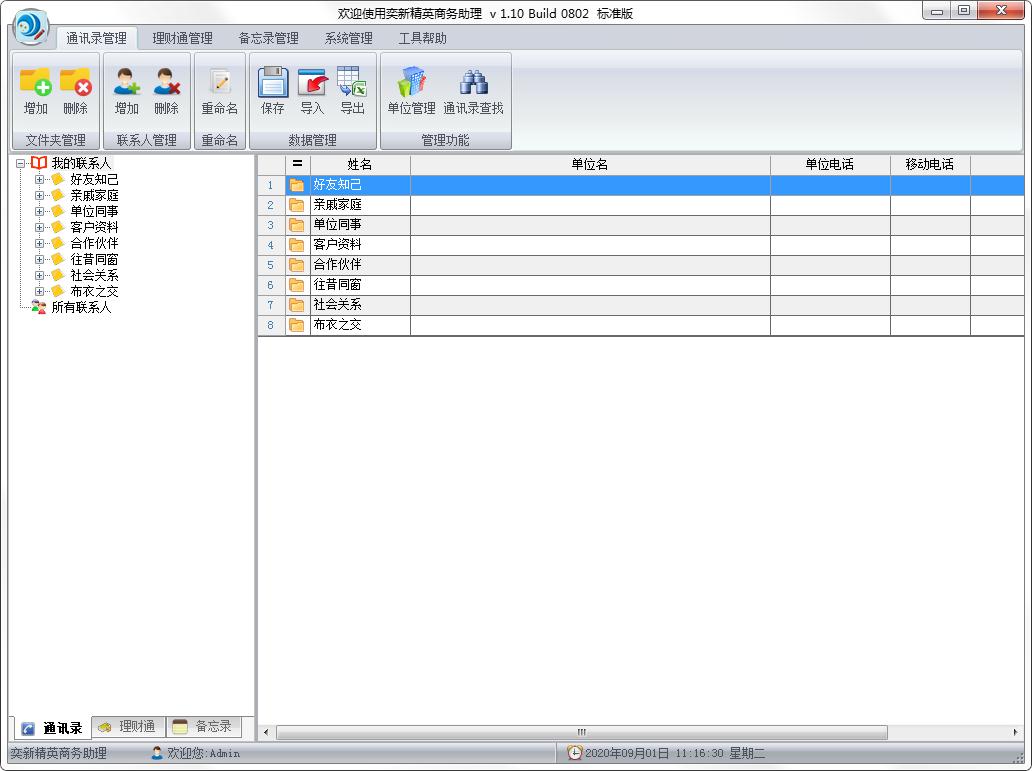Open 单位管理 unit management
Image resolution: width=1032 pixels, height=771 pixels.
411,83
